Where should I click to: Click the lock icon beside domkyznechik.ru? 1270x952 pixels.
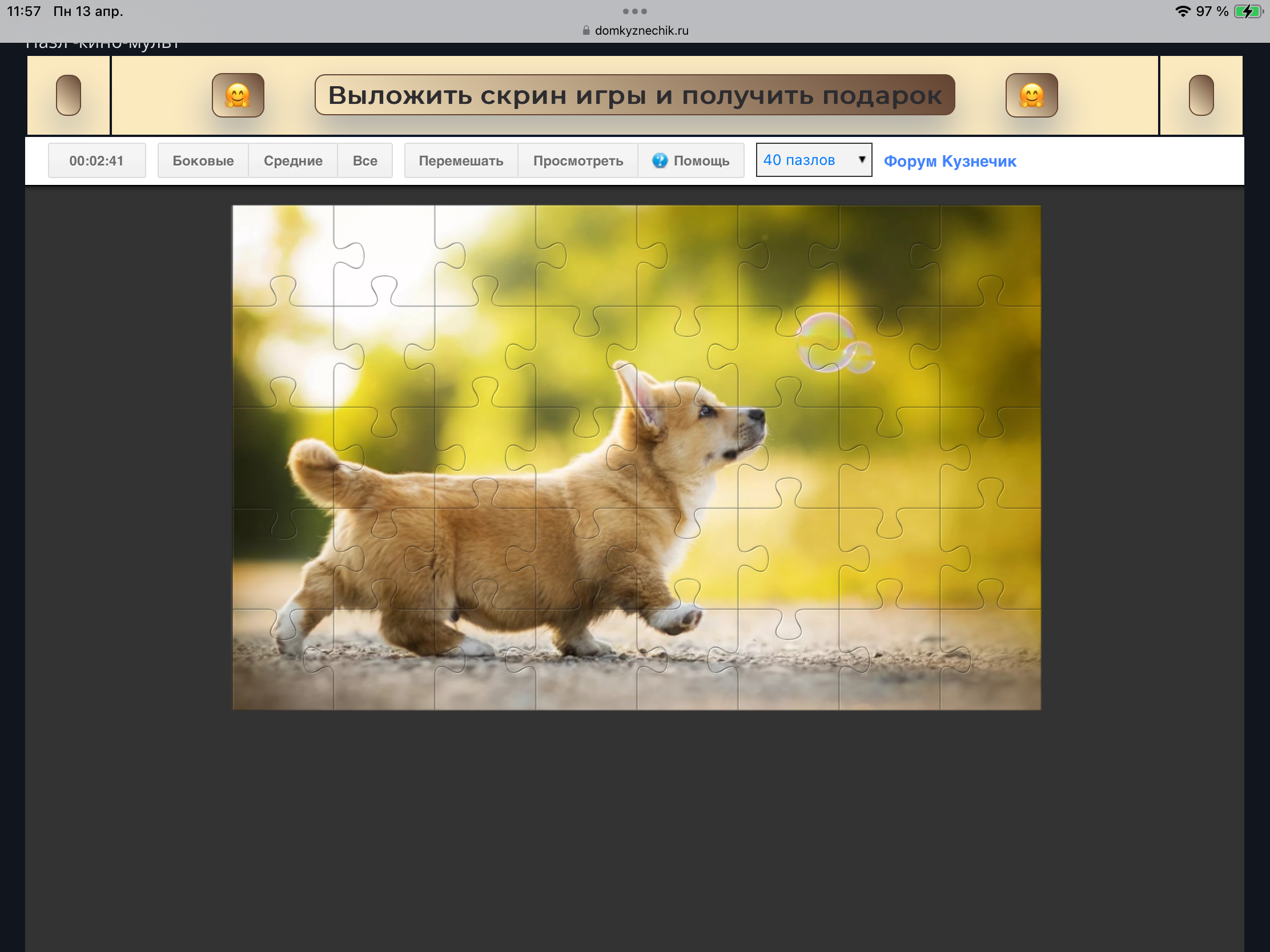586,31
